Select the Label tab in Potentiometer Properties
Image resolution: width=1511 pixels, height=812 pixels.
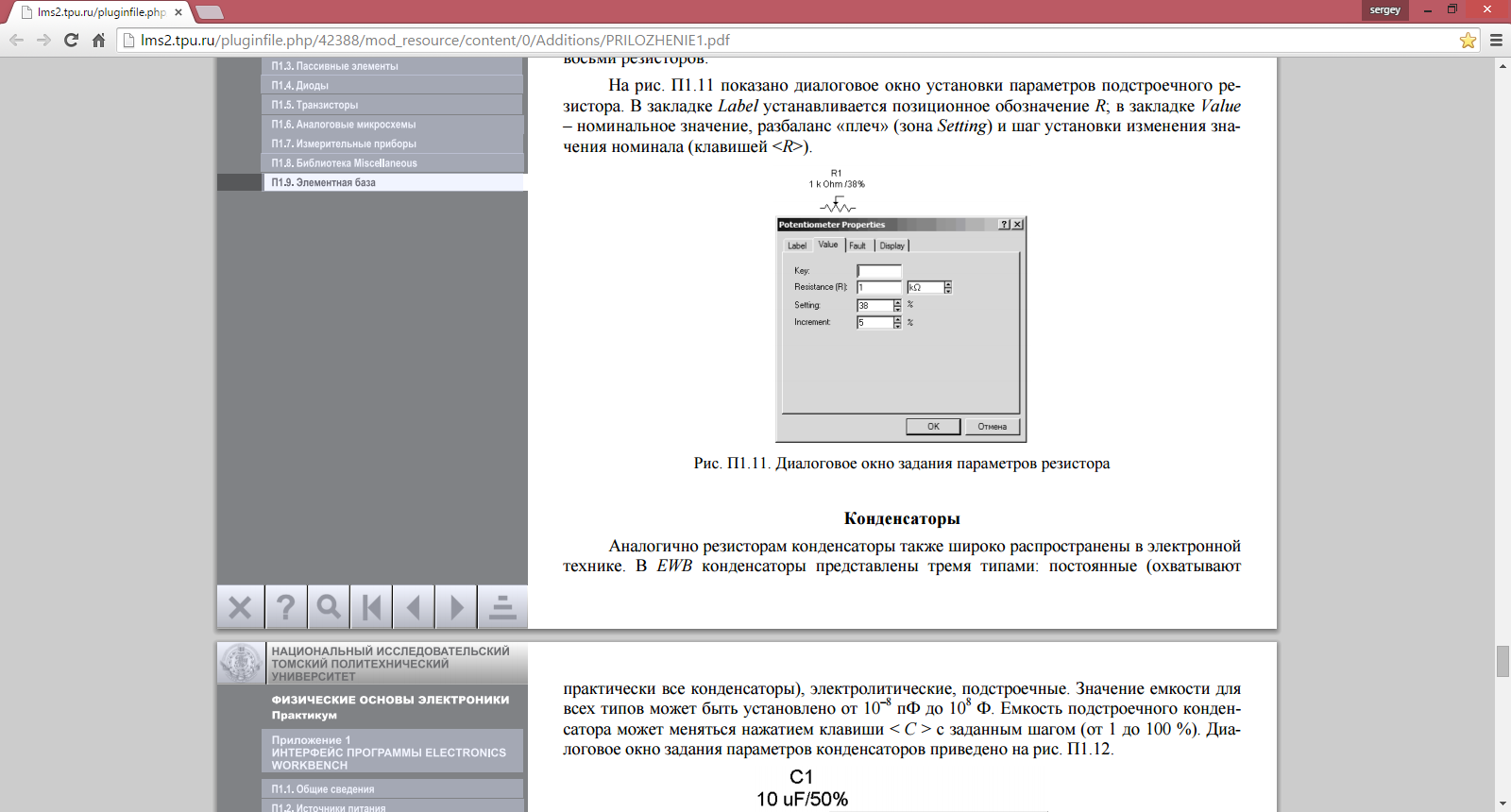tap(797, 245)
